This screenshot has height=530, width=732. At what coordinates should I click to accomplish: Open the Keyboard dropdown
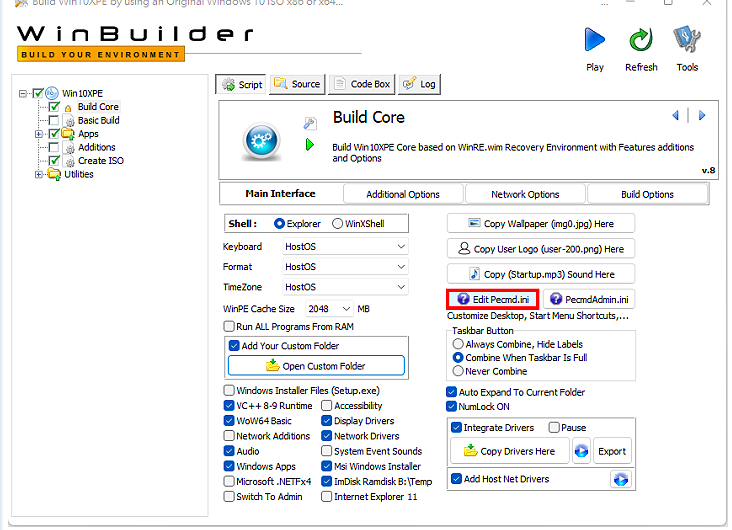[345, 247]
